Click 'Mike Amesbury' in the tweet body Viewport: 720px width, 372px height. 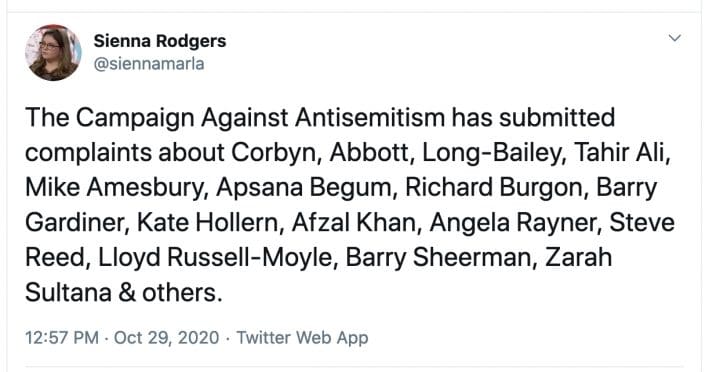tap(111, 188)
